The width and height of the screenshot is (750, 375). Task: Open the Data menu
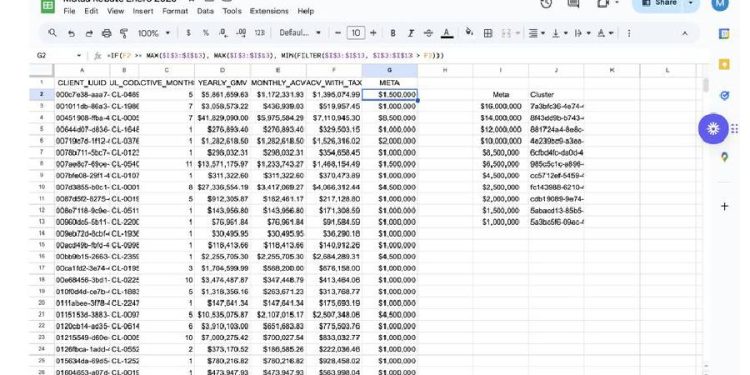pyautogui.click(x=205, y=11)
